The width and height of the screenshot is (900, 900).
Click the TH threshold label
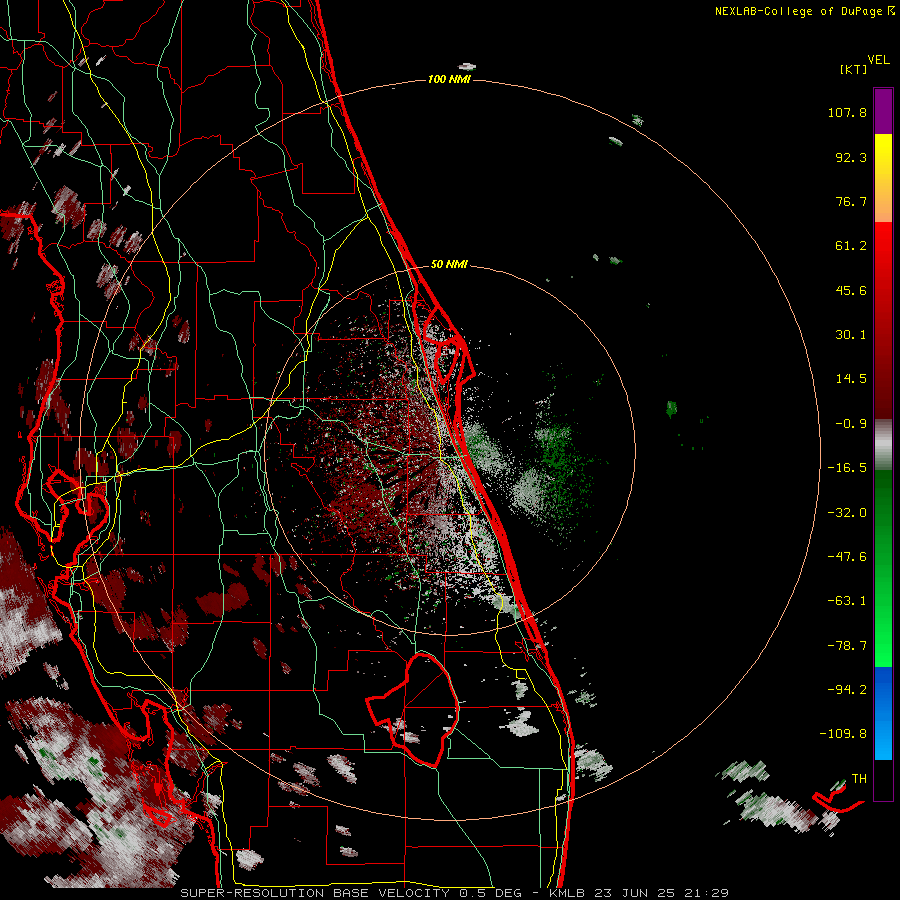point(859,779)
